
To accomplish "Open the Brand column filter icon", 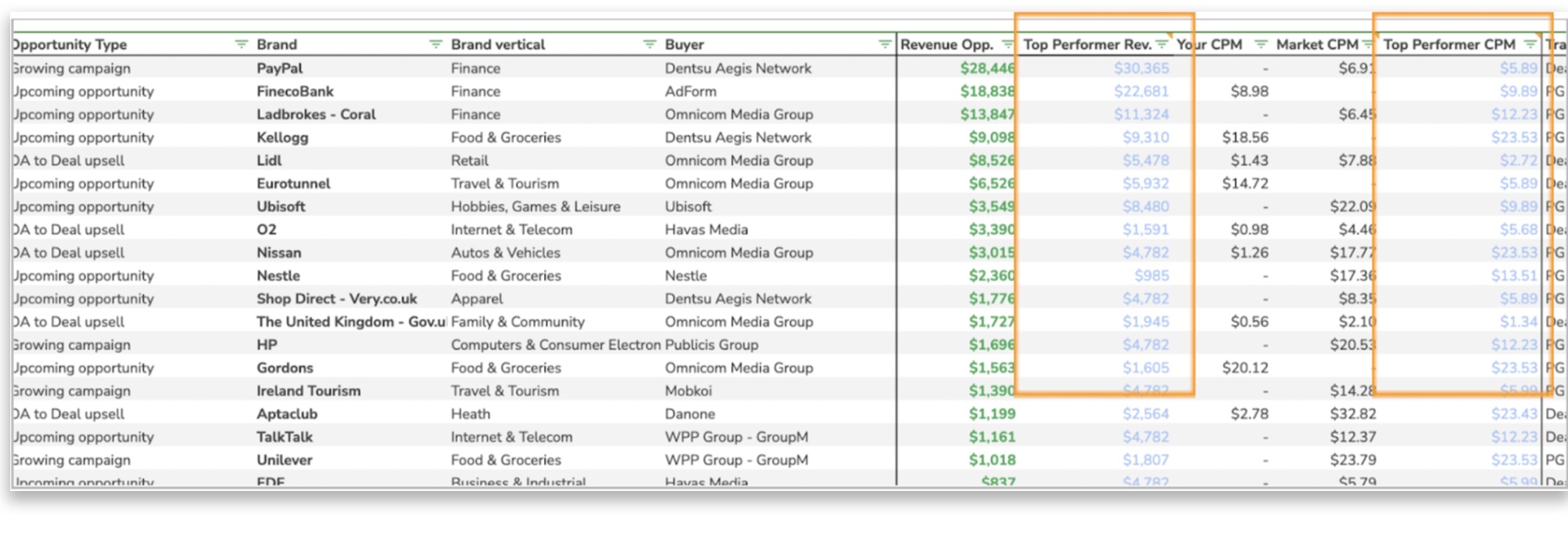I will 435,44.
